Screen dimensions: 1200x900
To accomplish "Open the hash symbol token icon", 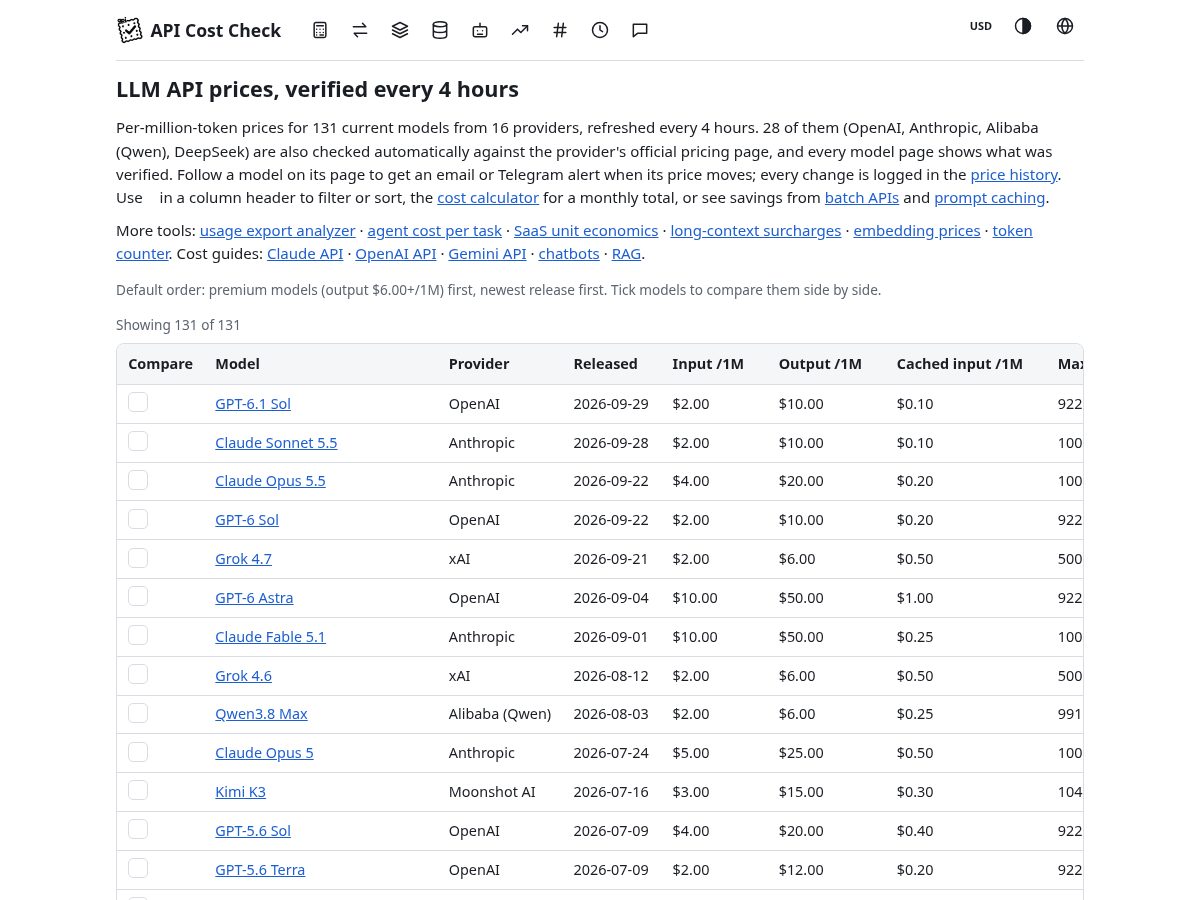I will (x=560, y=30).
